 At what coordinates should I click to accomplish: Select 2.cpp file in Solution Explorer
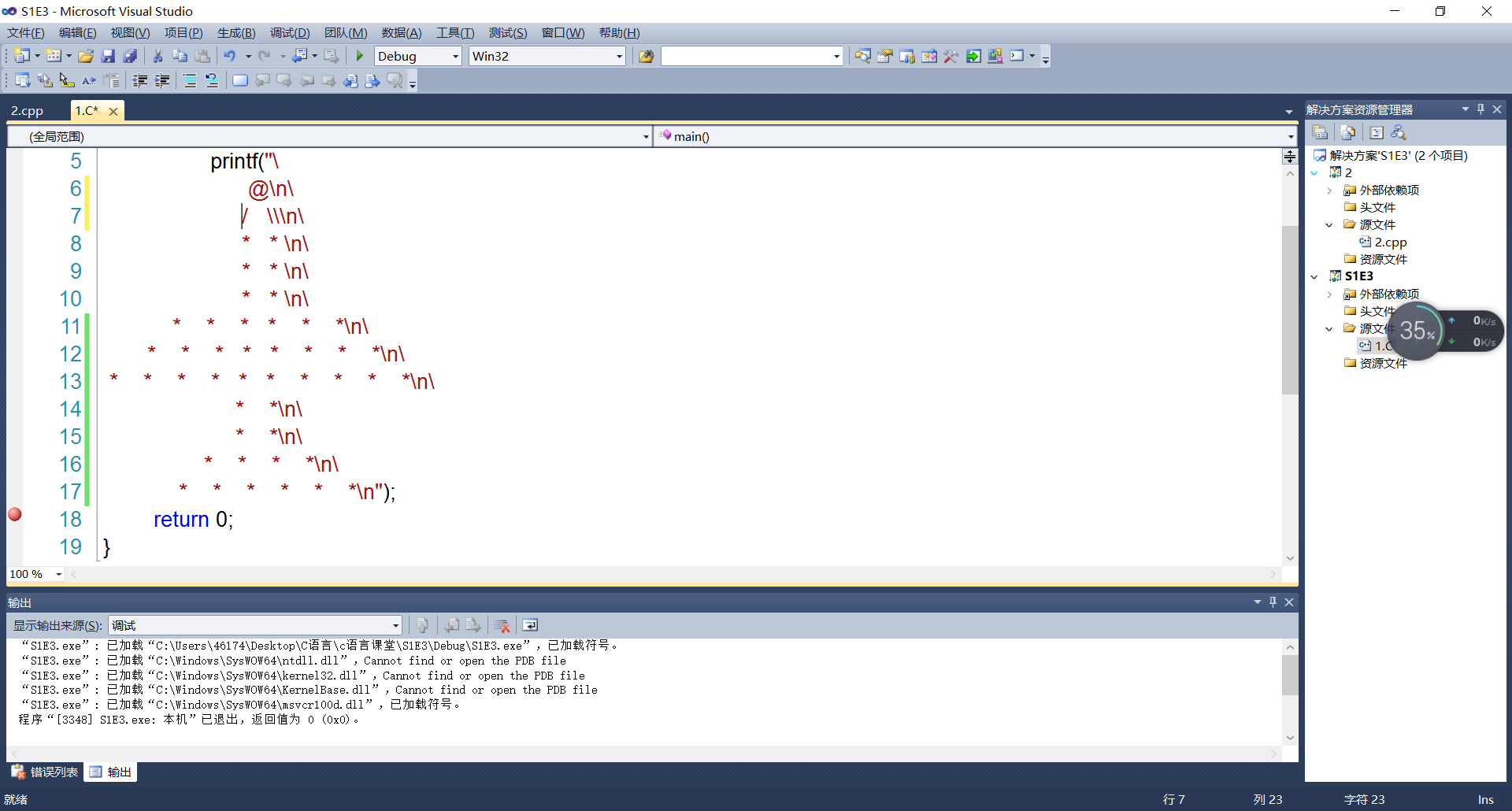pyautogui.click(x=1383, y=243)
